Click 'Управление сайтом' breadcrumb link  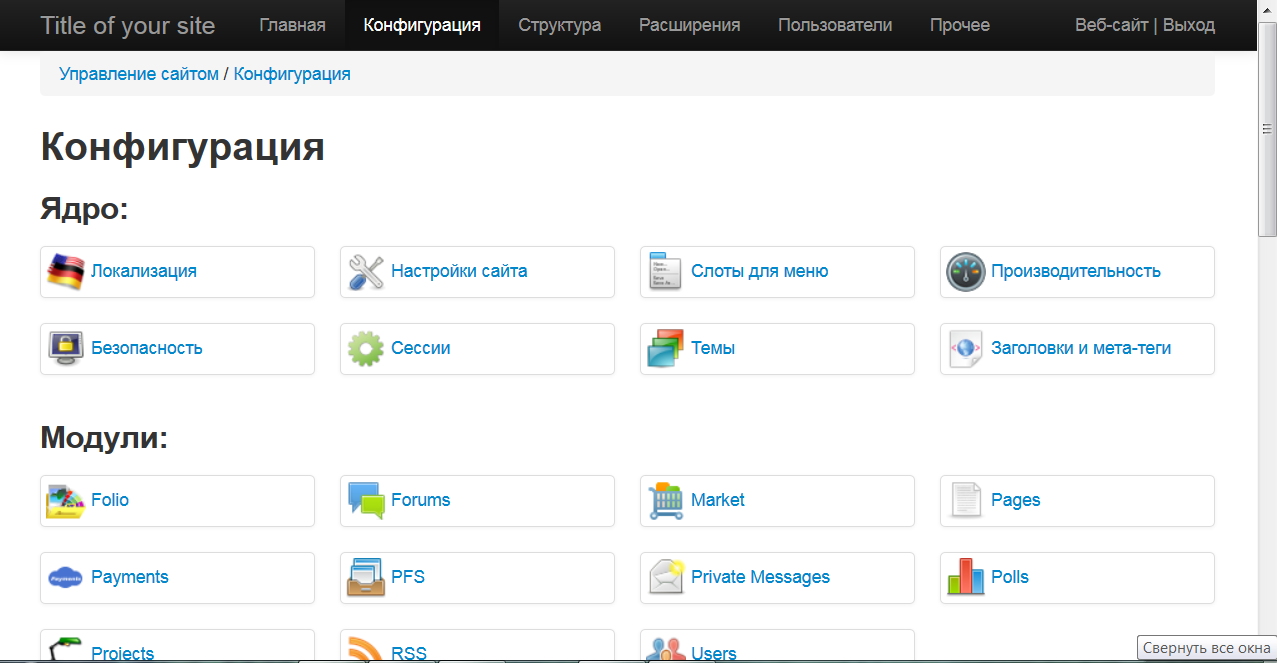pos(139,74)
